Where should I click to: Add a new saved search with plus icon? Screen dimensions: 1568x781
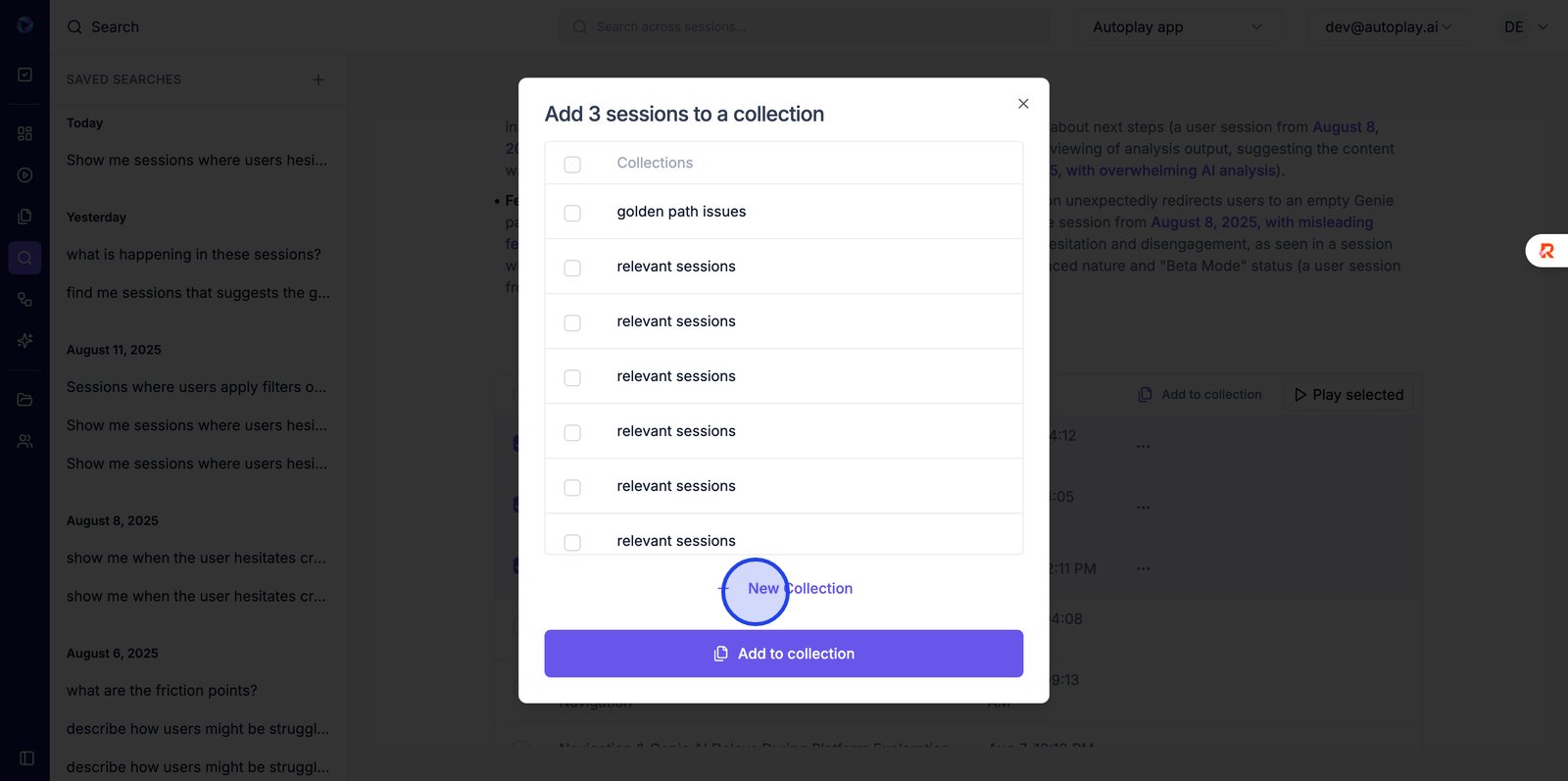point(318,79)
